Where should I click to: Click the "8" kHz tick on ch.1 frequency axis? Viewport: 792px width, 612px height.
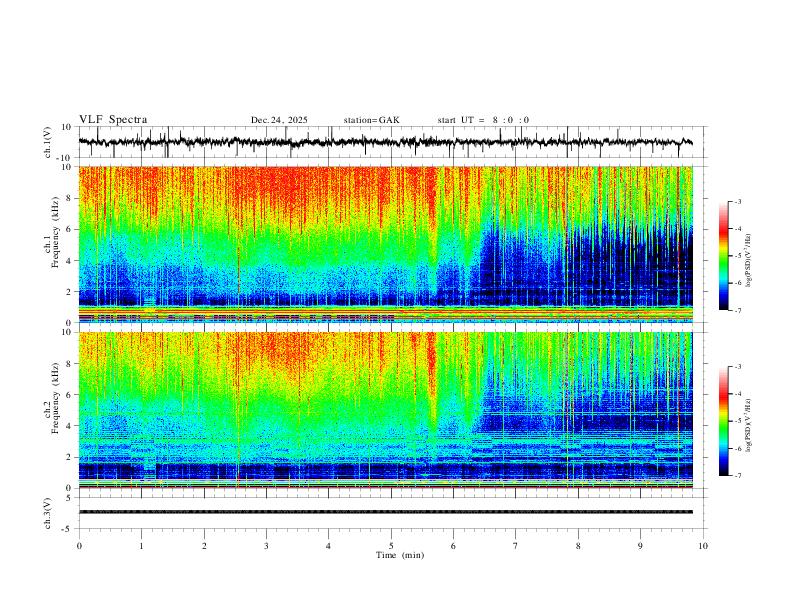click(70, 198)
